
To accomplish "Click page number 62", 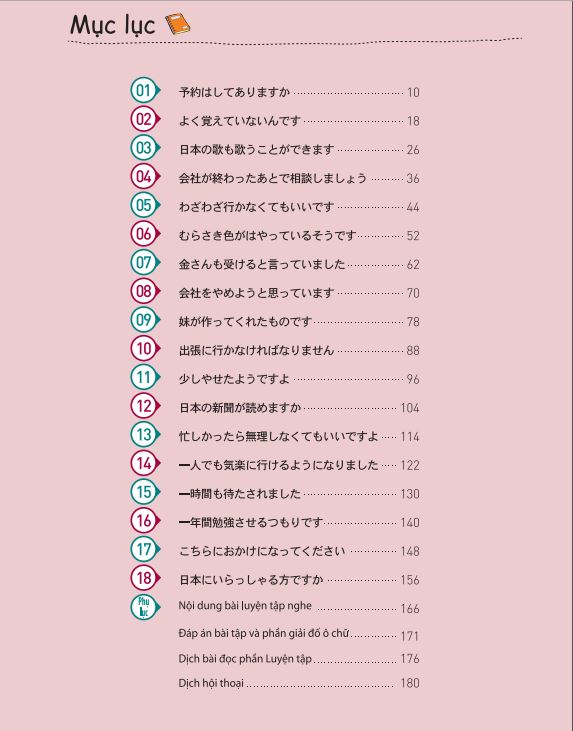I will point(413,264).
